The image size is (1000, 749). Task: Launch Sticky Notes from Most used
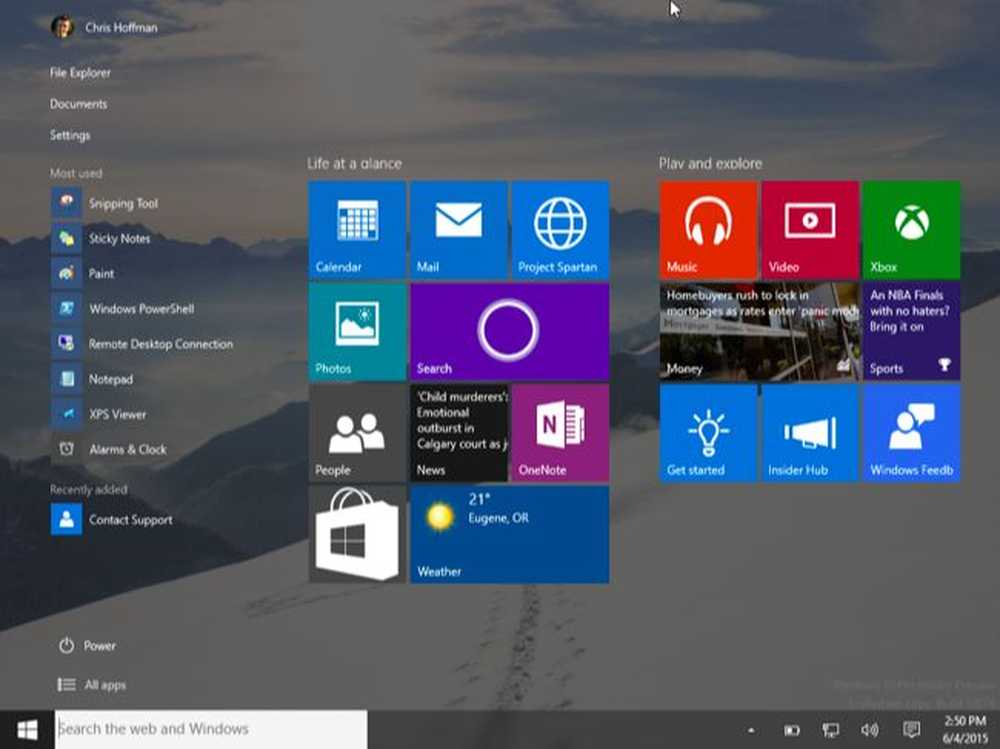(101, 239)
